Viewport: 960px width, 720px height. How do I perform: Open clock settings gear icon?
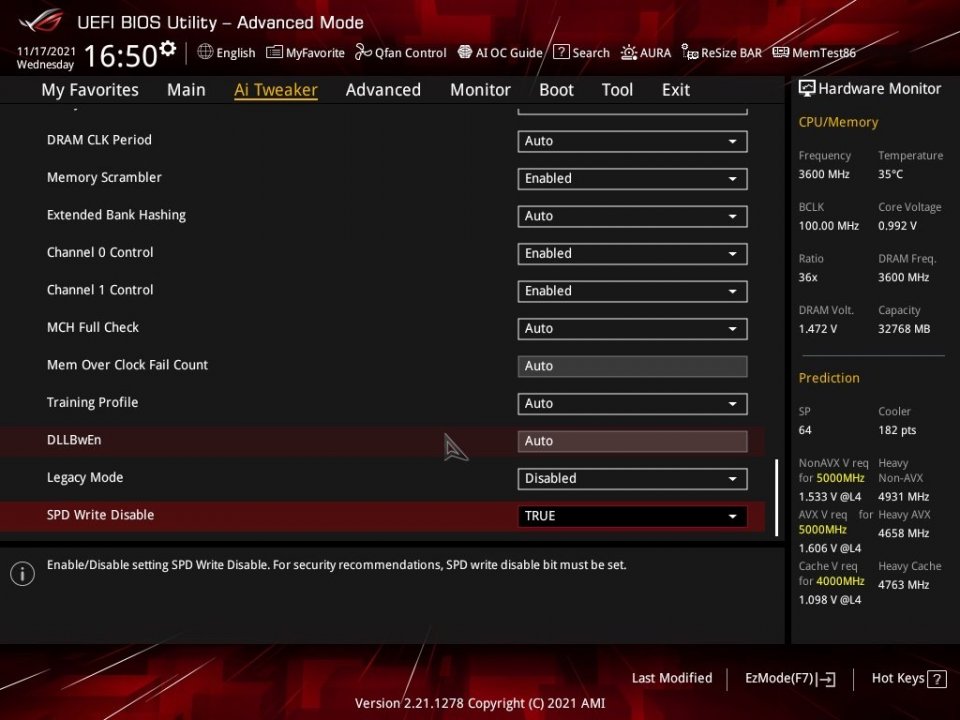(x=167, y=48)
